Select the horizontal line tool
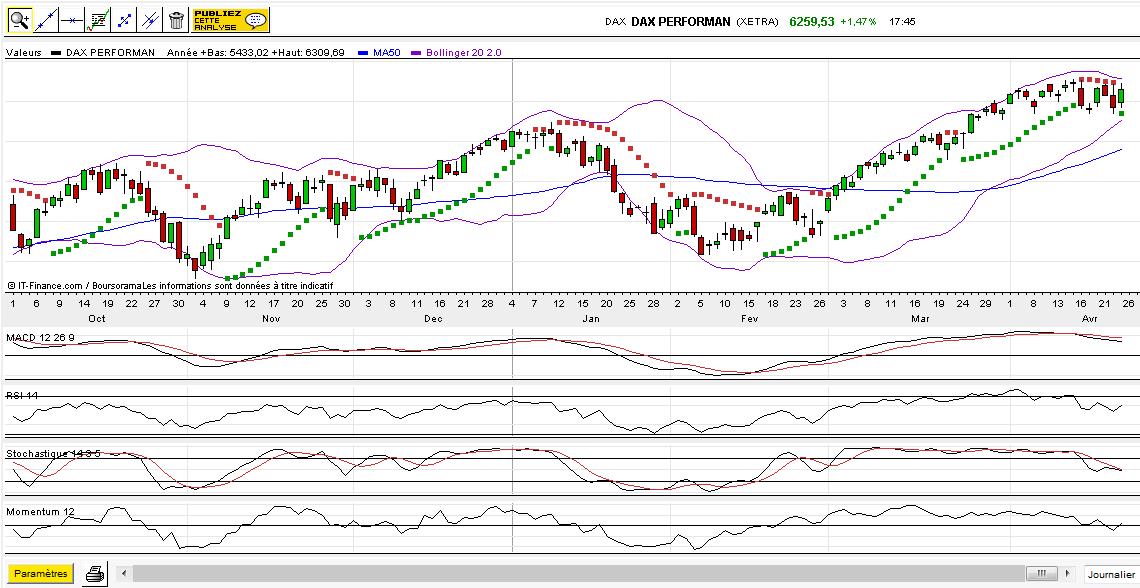 click(x=72, y=20)
